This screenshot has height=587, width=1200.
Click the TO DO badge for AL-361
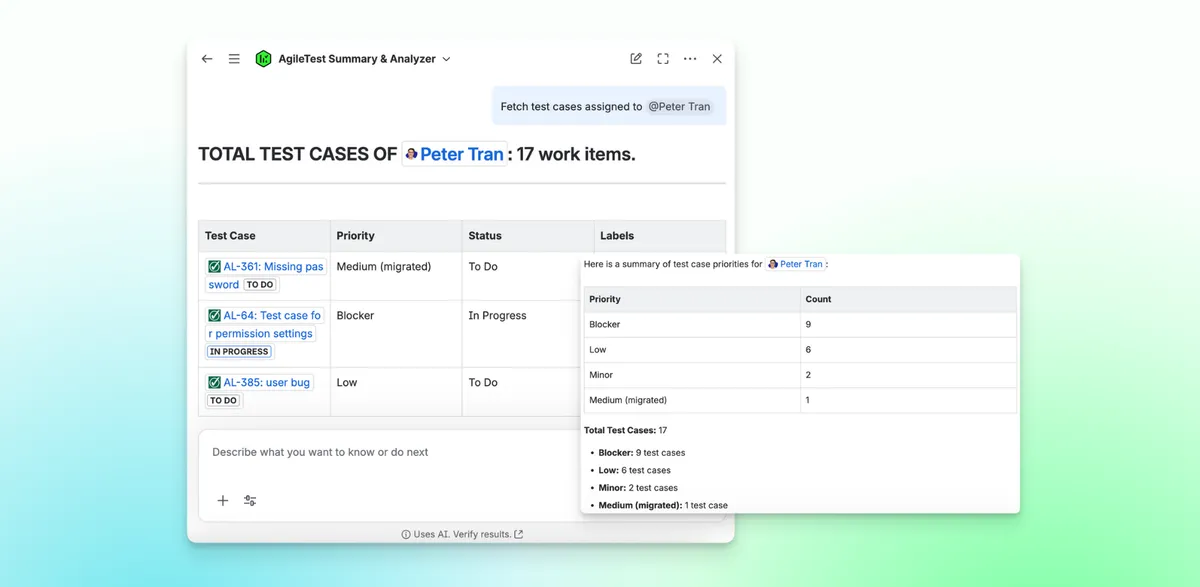point(260,285)
